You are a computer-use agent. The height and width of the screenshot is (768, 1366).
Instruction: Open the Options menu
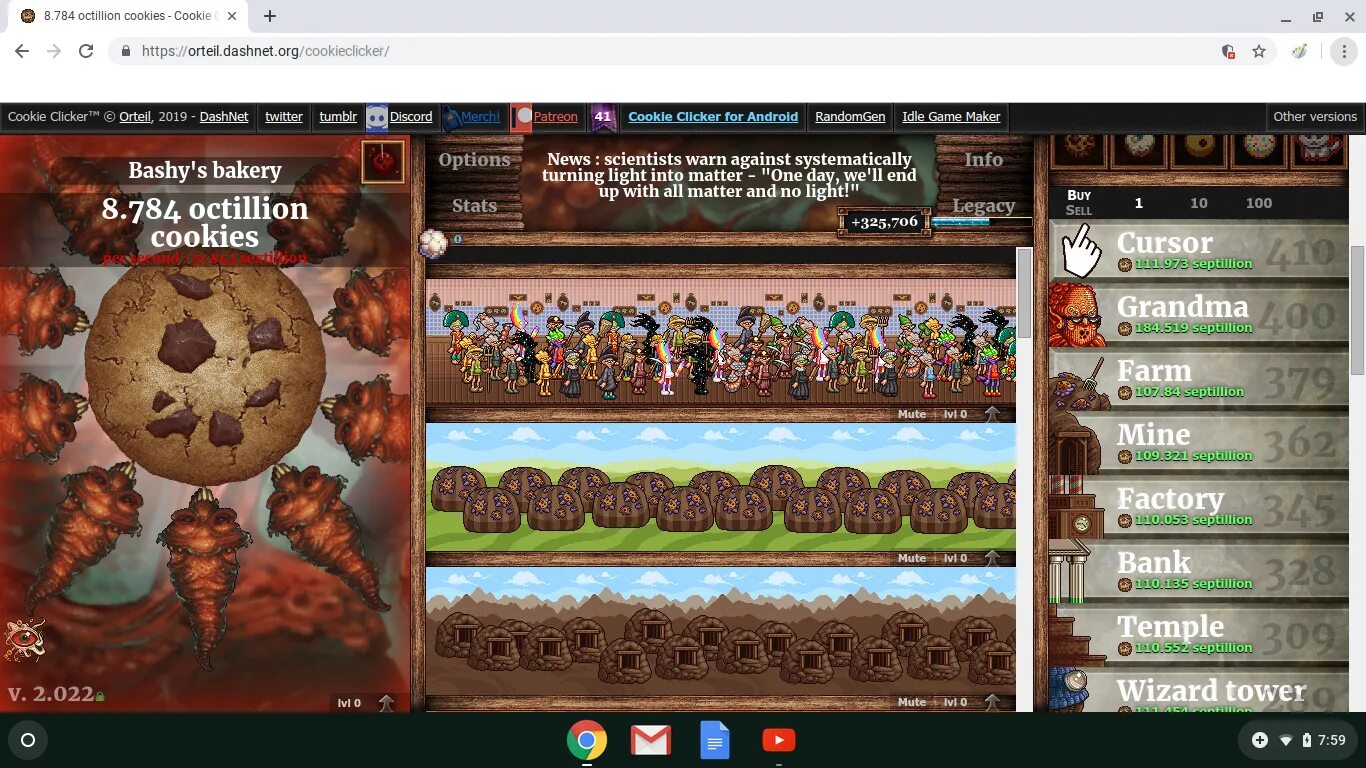474,160
